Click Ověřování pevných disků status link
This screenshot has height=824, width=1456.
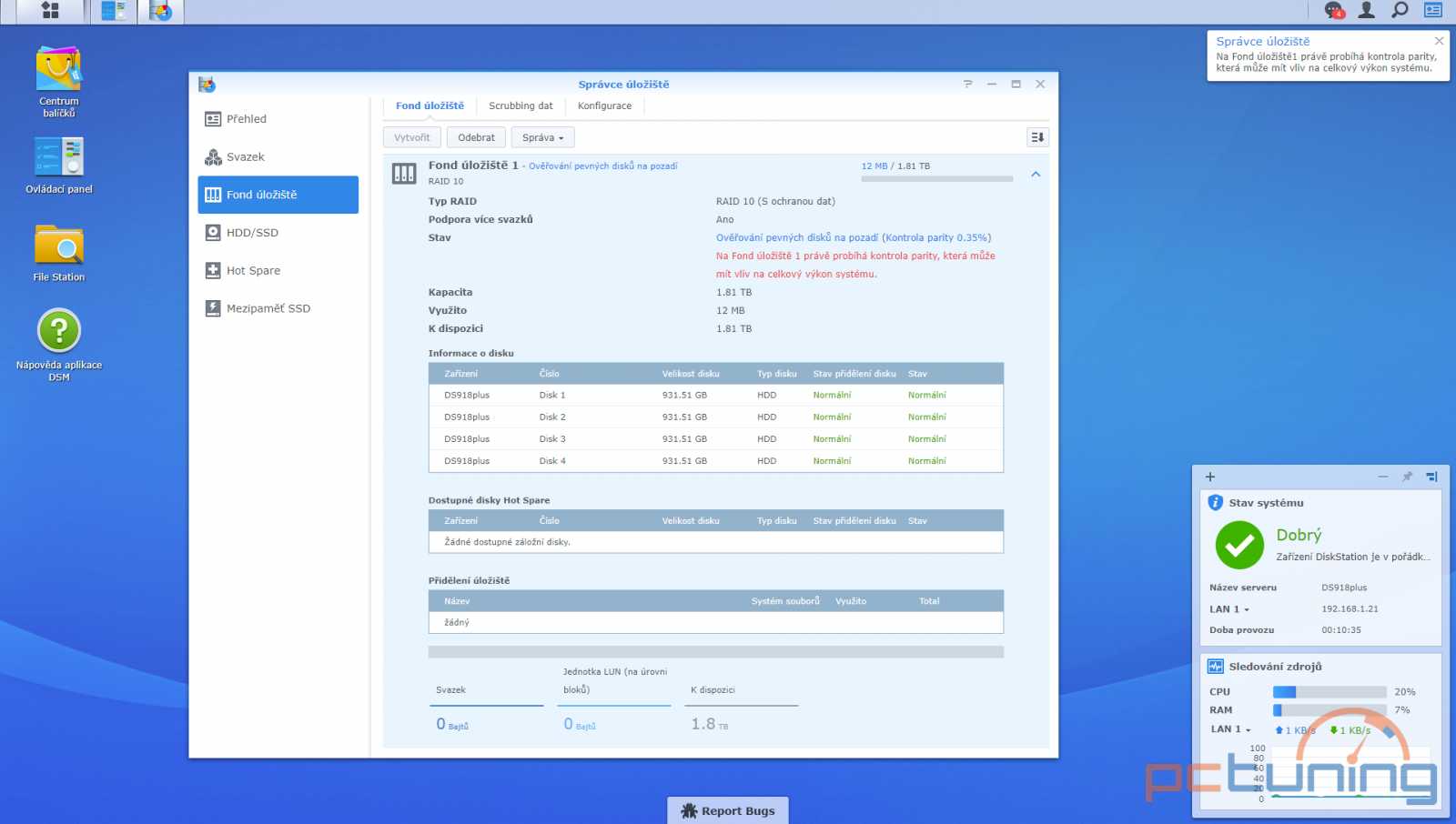click(x=603, y=166)
